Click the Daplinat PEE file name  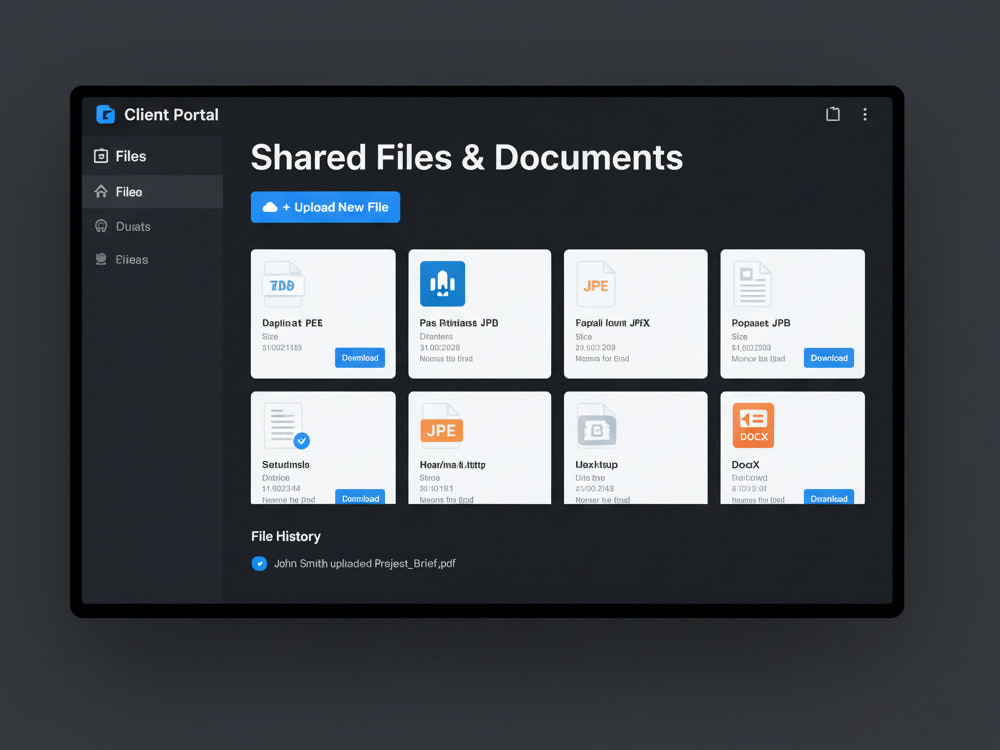point(292,323)
